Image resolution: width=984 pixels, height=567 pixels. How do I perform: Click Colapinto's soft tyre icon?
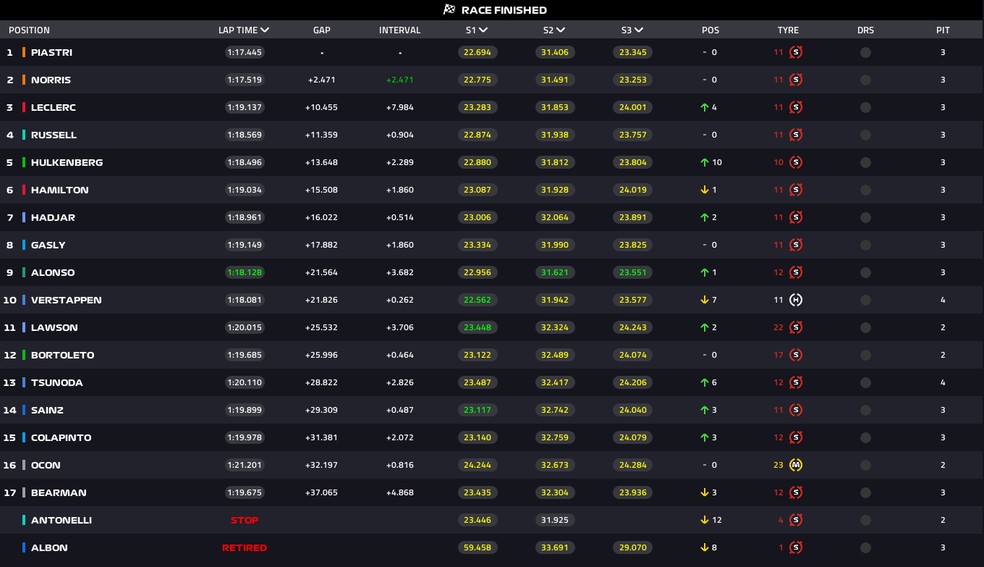click(796, 438)
